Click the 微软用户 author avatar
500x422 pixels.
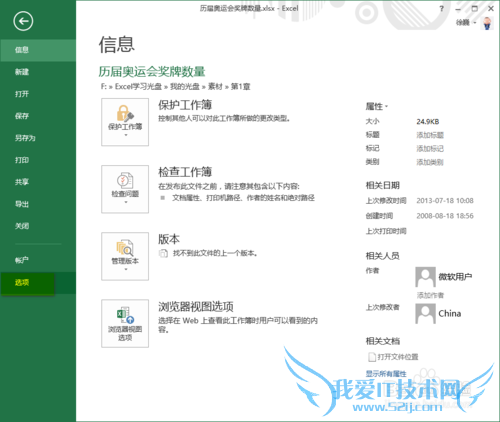coord(425,277)
